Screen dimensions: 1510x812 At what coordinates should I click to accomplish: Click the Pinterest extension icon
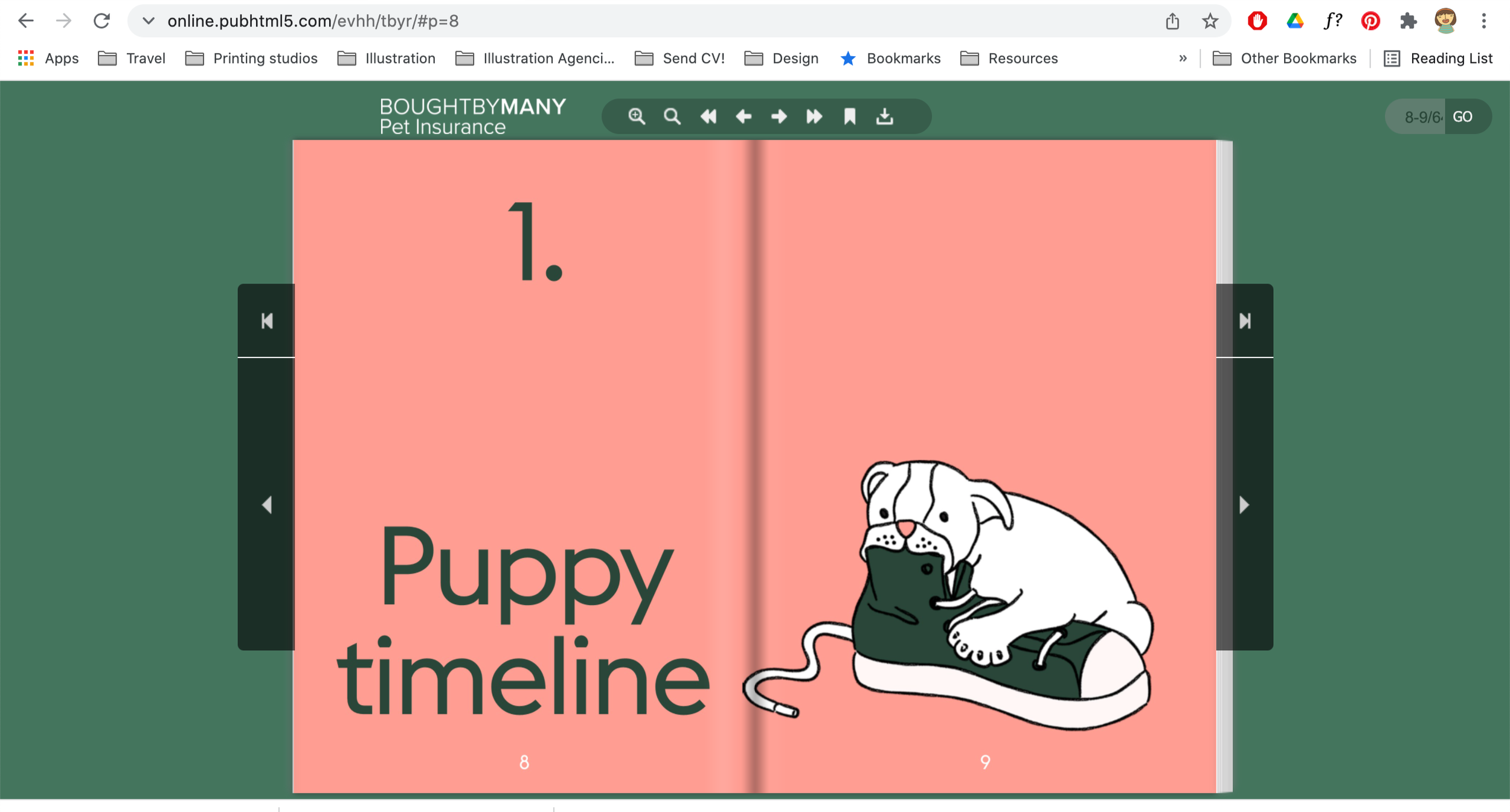1370,22
